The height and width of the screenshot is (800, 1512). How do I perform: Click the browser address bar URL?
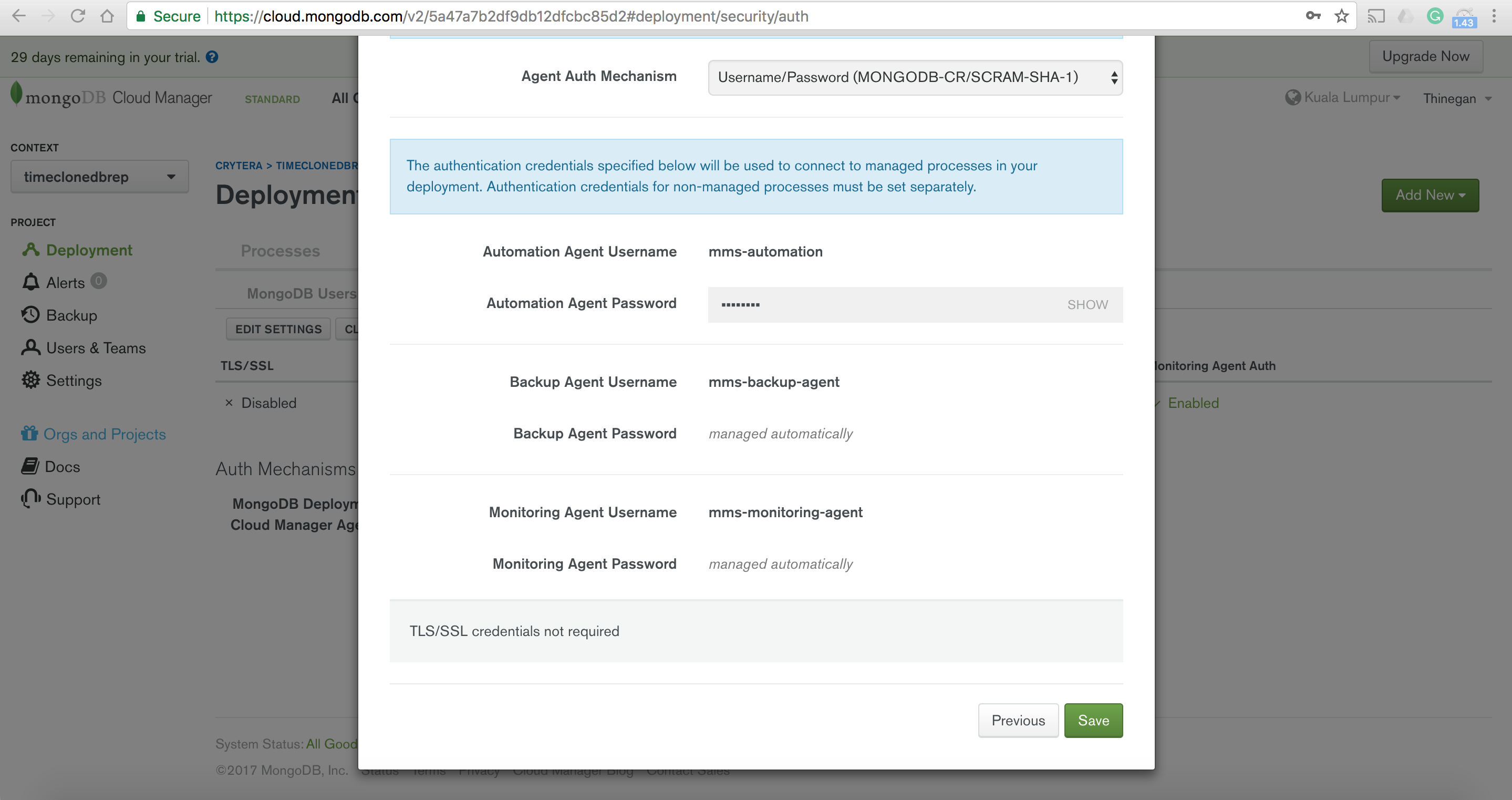click(x=511, y=16)
